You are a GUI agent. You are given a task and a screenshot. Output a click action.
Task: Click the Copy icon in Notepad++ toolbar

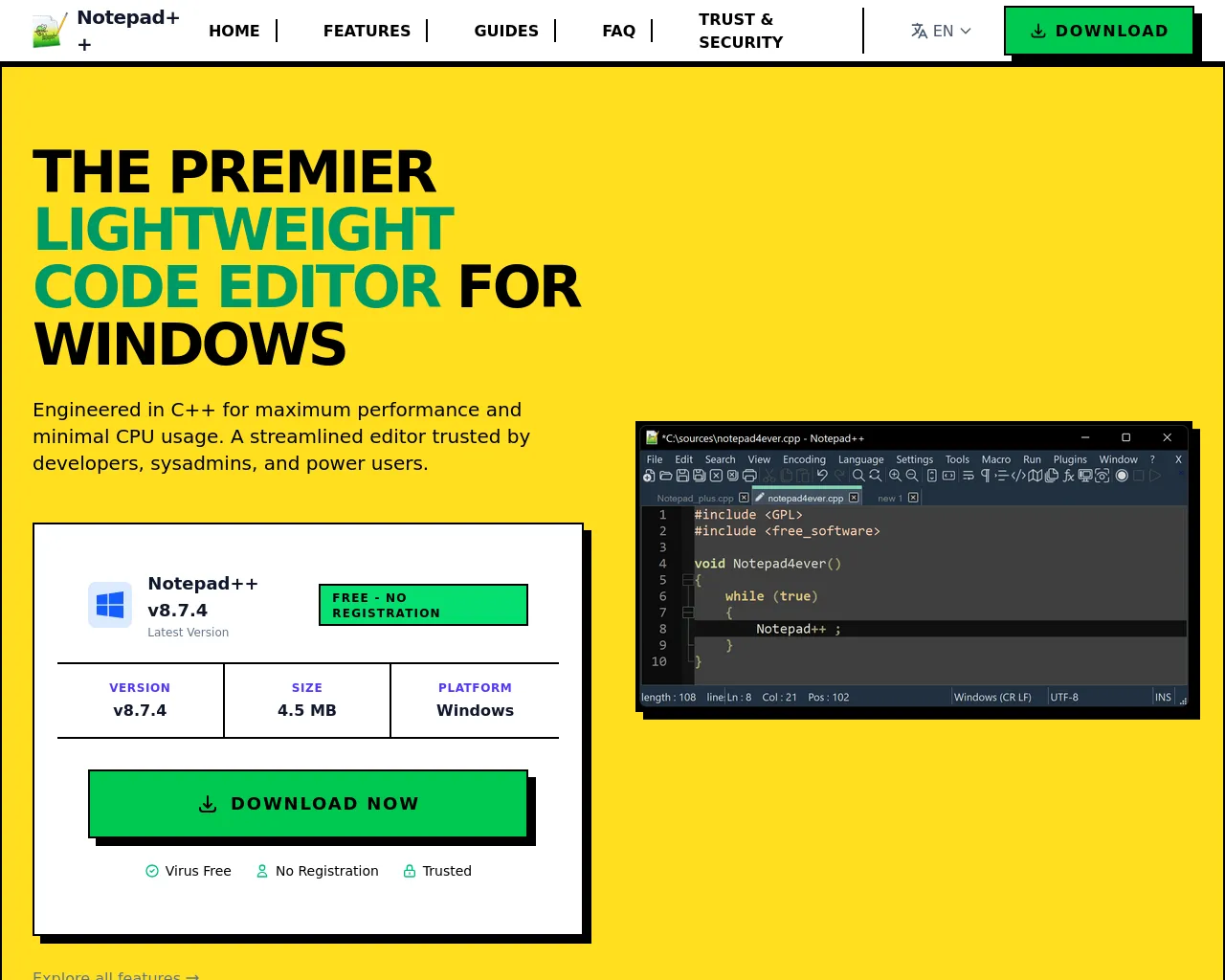coord(786,476)
